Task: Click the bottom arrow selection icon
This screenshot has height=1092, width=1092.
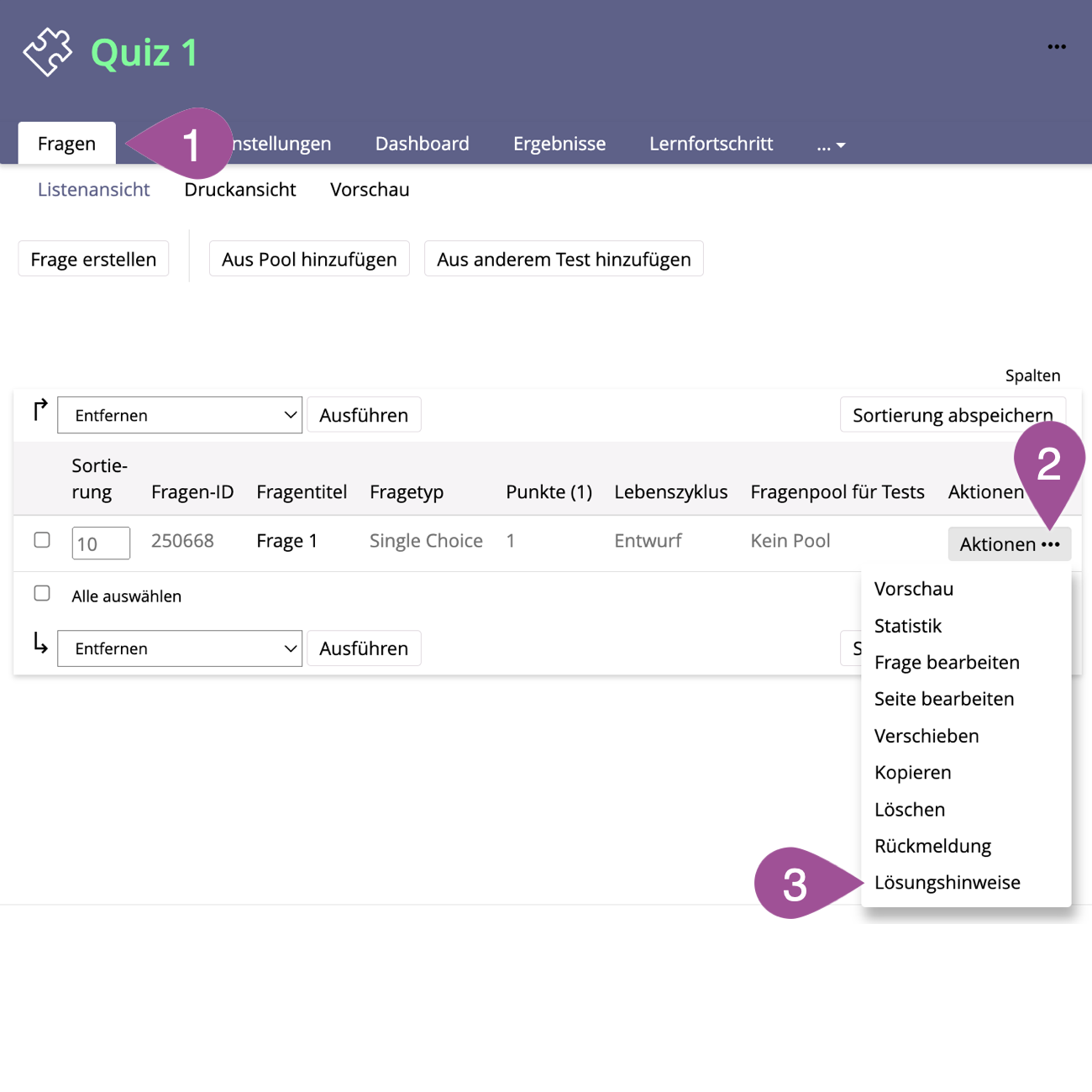Action: [x=39, y=643]
